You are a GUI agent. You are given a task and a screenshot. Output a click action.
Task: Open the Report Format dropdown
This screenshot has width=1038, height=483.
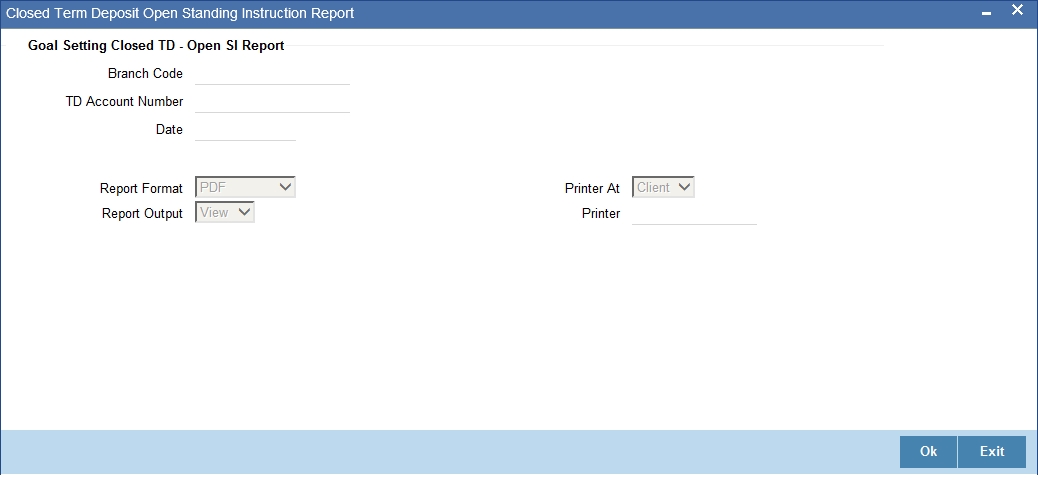pos(246,187)
